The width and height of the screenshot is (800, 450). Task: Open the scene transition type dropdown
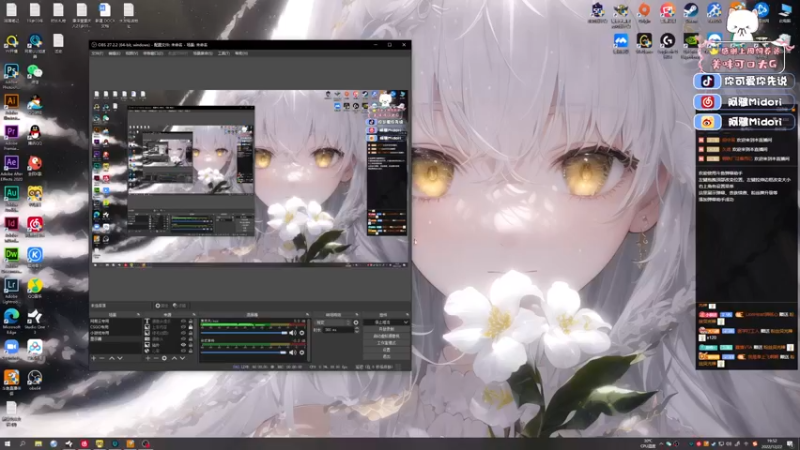click(x=333, y=322)
